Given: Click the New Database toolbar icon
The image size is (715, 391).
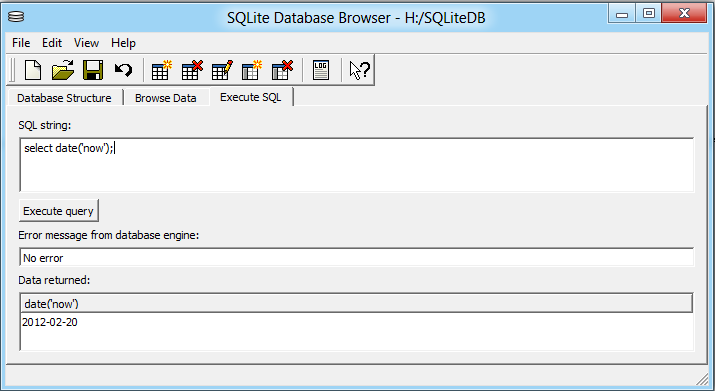Looking at the screenshot, I should tap(32, 70).
